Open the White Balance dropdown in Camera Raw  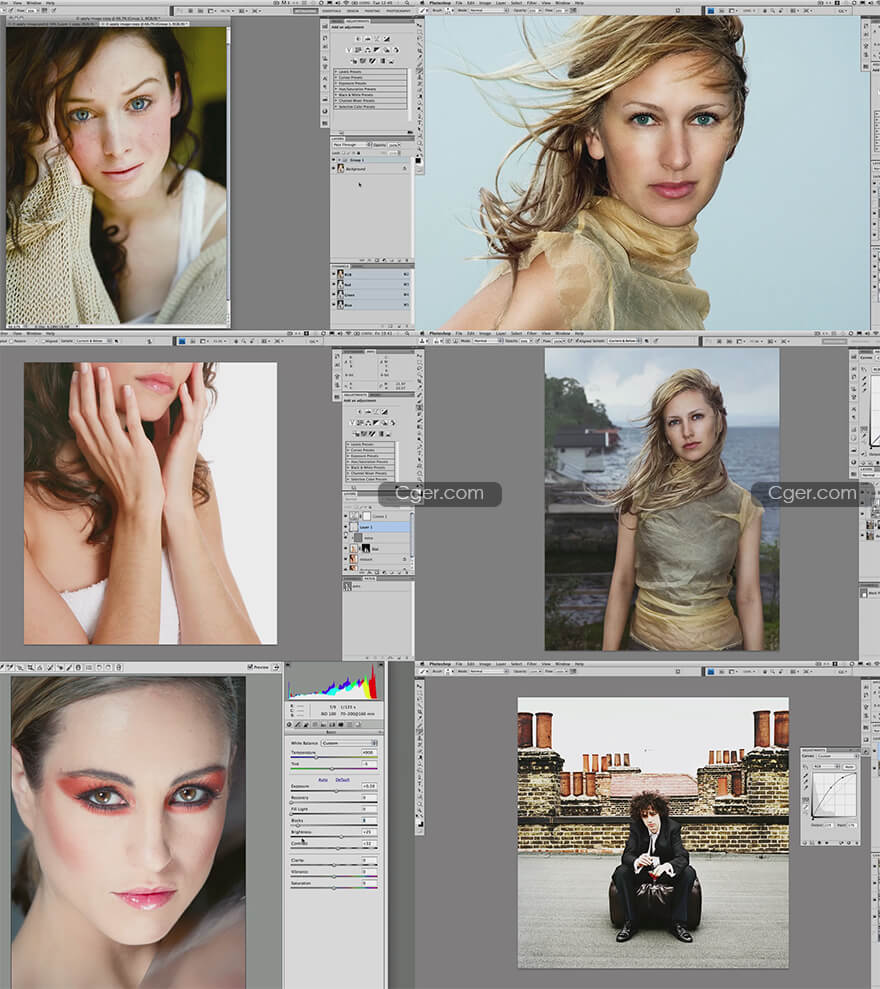349,743
